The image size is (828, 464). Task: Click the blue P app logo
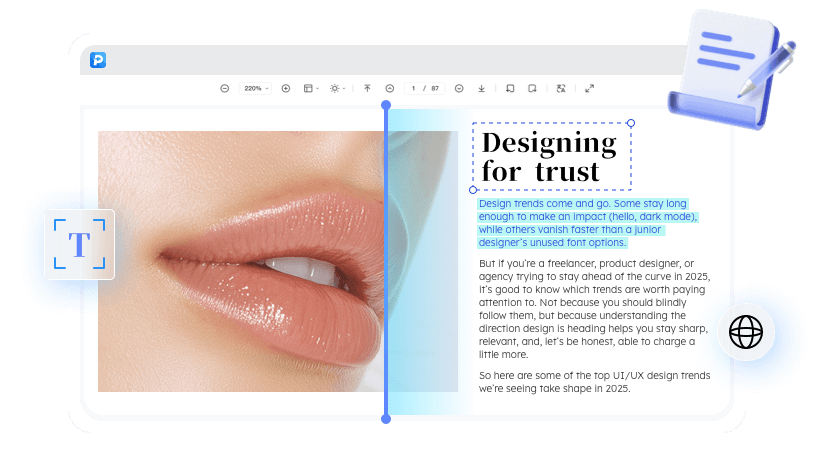[98, 60]
